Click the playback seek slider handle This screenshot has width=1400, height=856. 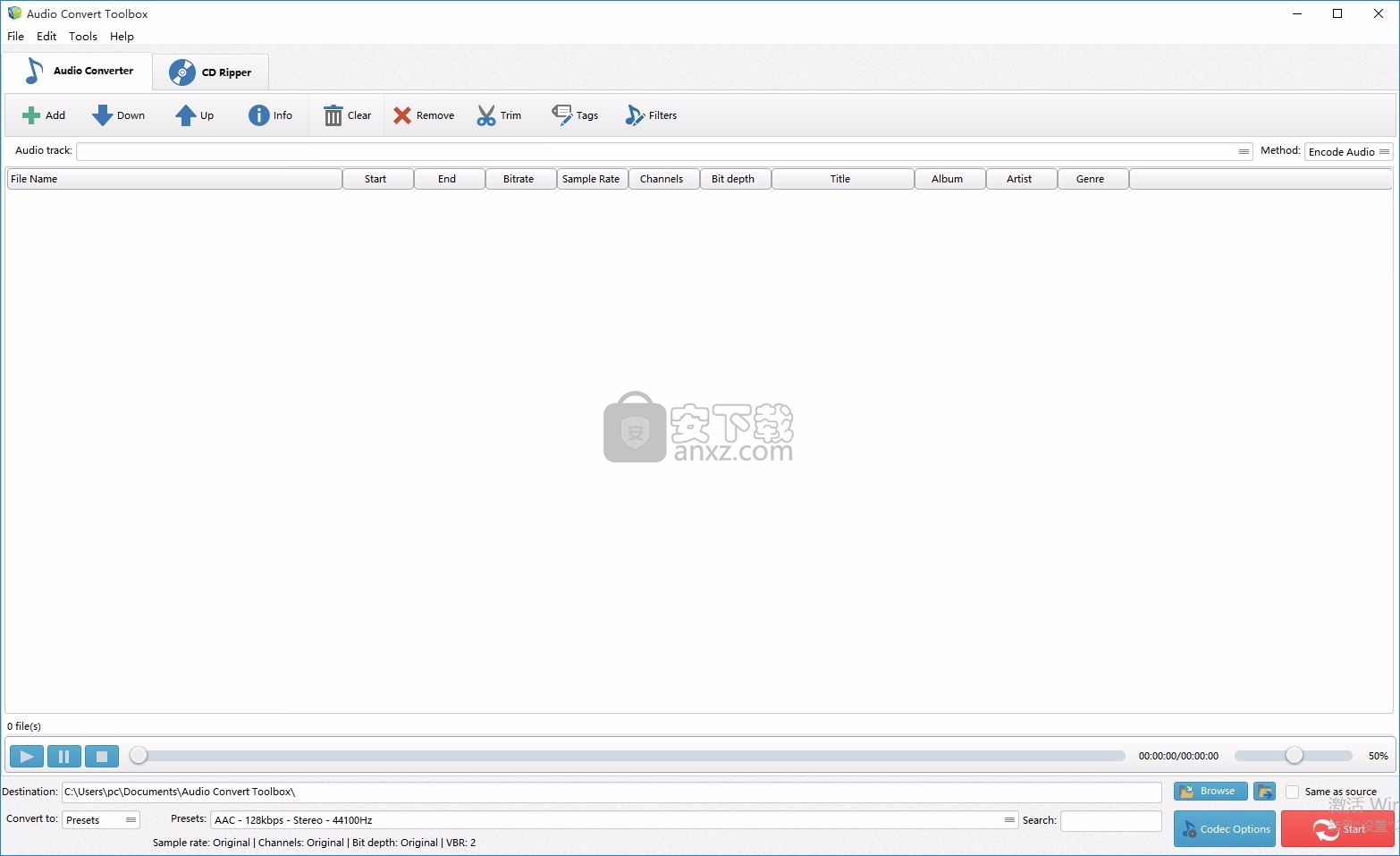point(139,756)
